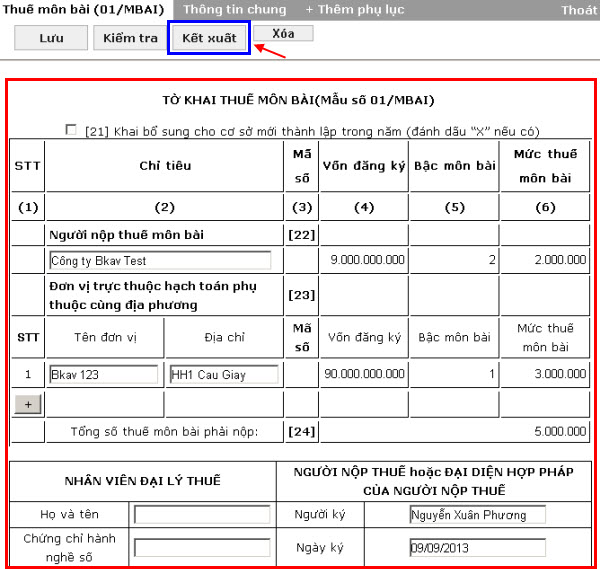Click the Họ và tên input field
The image size is (600, 569).
click(x=202, y=514)
